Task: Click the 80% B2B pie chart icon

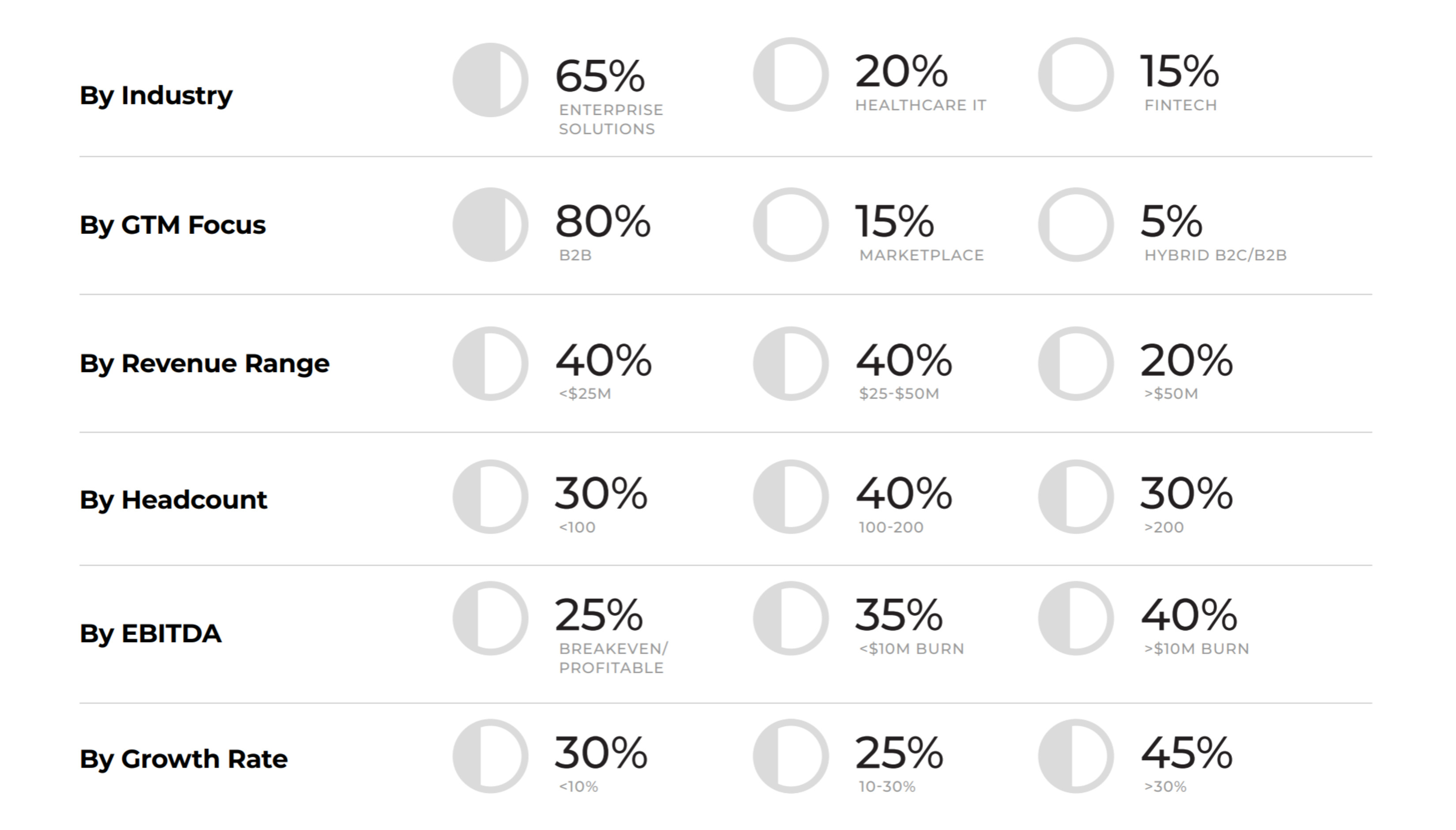Action: tap(490, 225)
